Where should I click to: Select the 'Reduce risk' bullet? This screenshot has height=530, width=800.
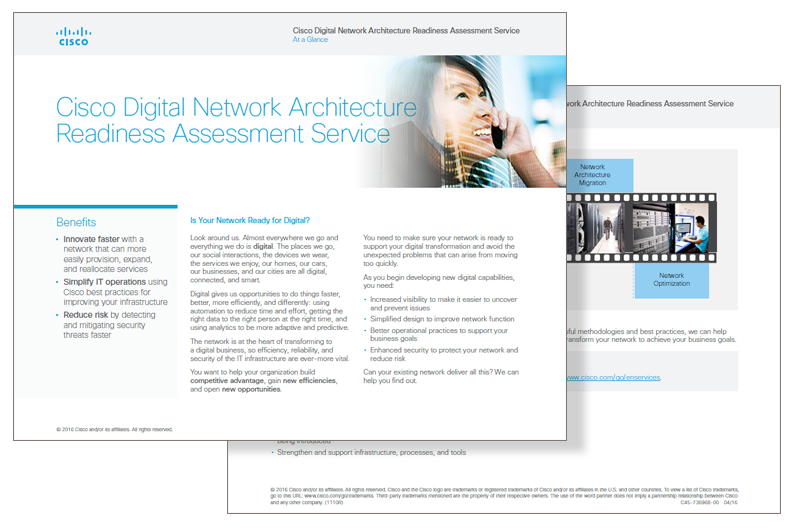tap(107, 325)
